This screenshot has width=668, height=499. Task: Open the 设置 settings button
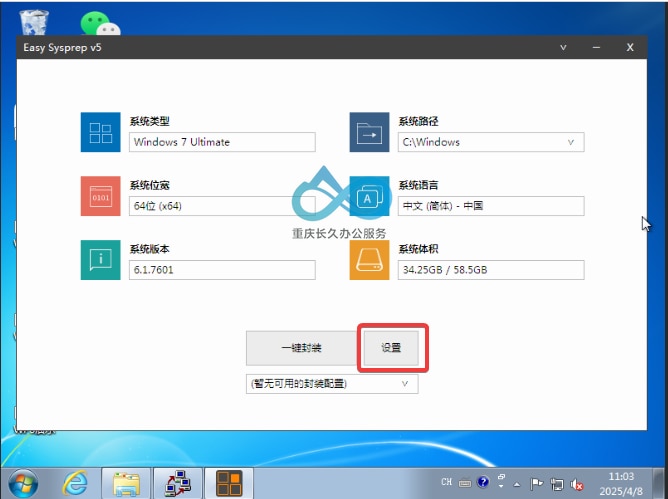point(391,348)
